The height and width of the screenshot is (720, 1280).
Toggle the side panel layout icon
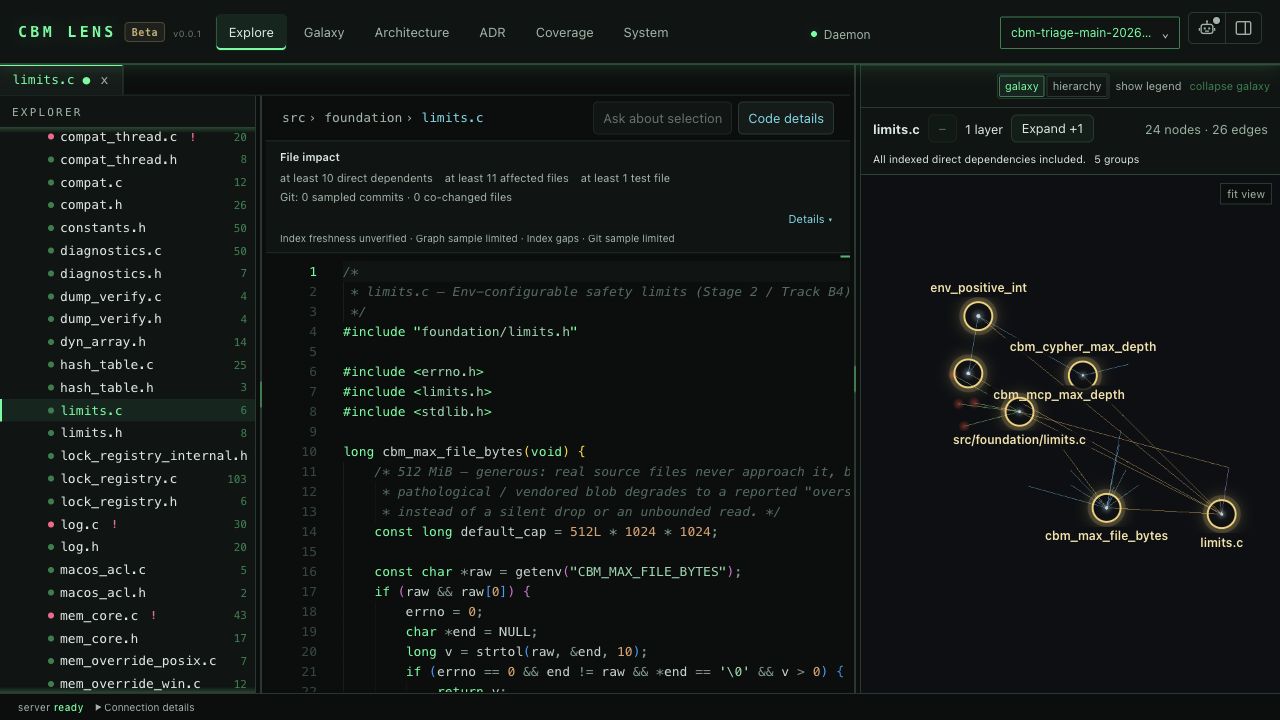[1244, 29]
